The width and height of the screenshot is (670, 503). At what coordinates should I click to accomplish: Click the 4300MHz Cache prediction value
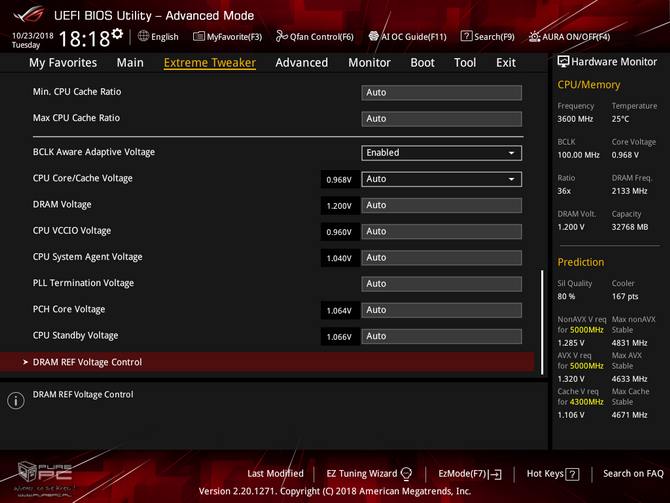point(587,402)
